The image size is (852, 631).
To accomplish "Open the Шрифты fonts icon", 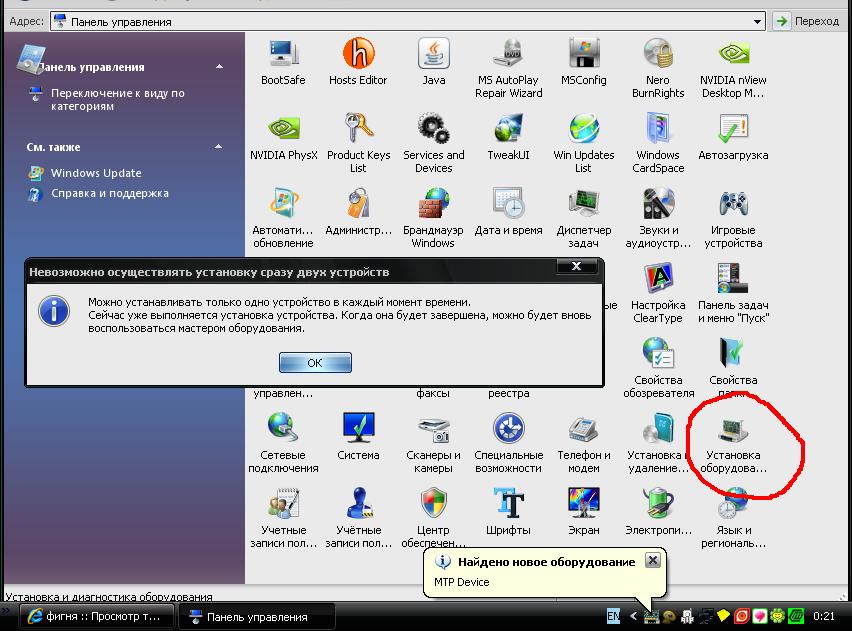I will [509, 512].
